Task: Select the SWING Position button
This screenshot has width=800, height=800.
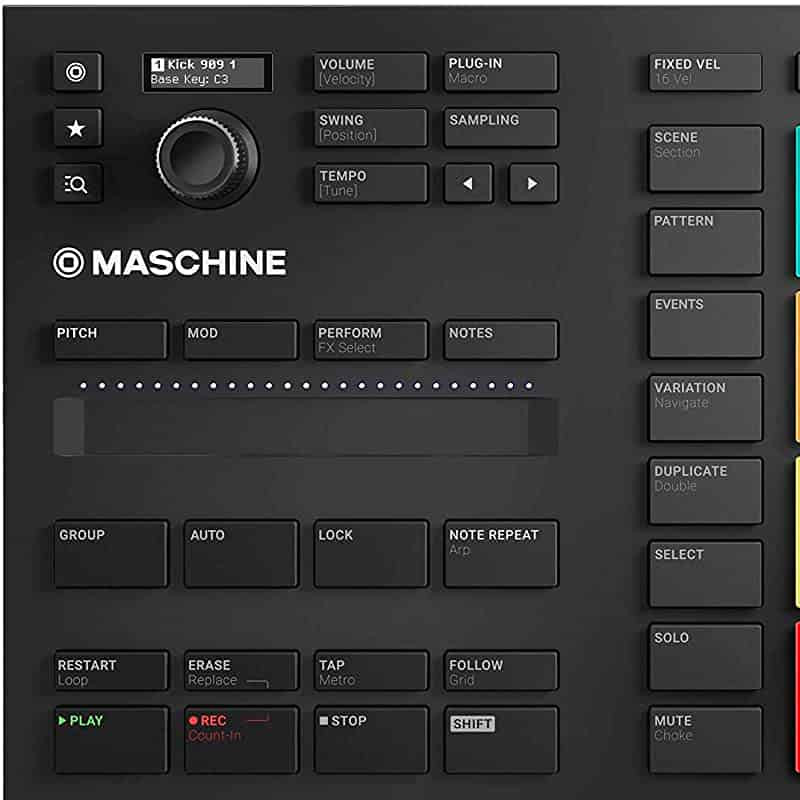Action: tap(371, 128)
